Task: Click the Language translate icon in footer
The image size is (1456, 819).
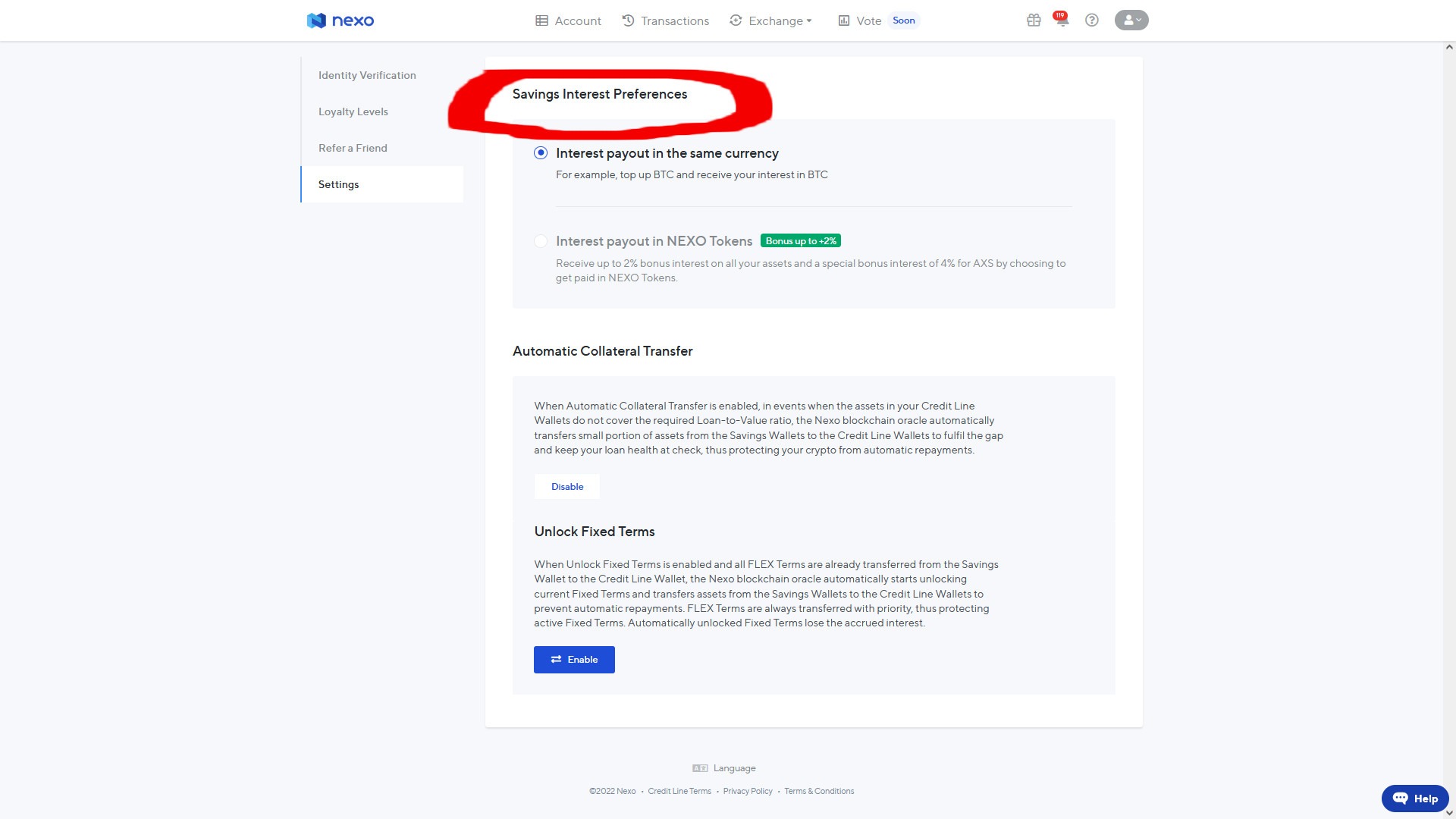Action: tap(700, 768)
